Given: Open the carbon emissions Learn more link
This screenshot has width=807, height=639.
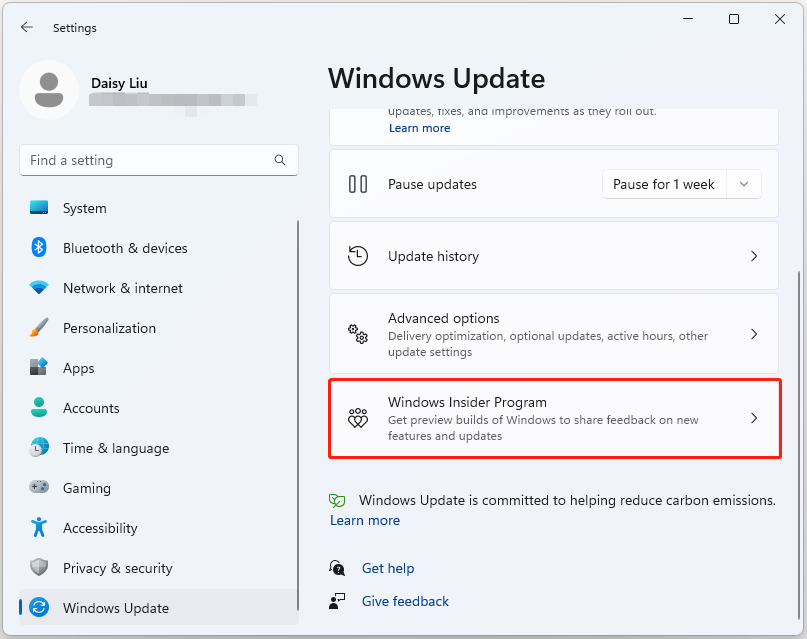Looking at the screenshot, I should click(364, 520).
